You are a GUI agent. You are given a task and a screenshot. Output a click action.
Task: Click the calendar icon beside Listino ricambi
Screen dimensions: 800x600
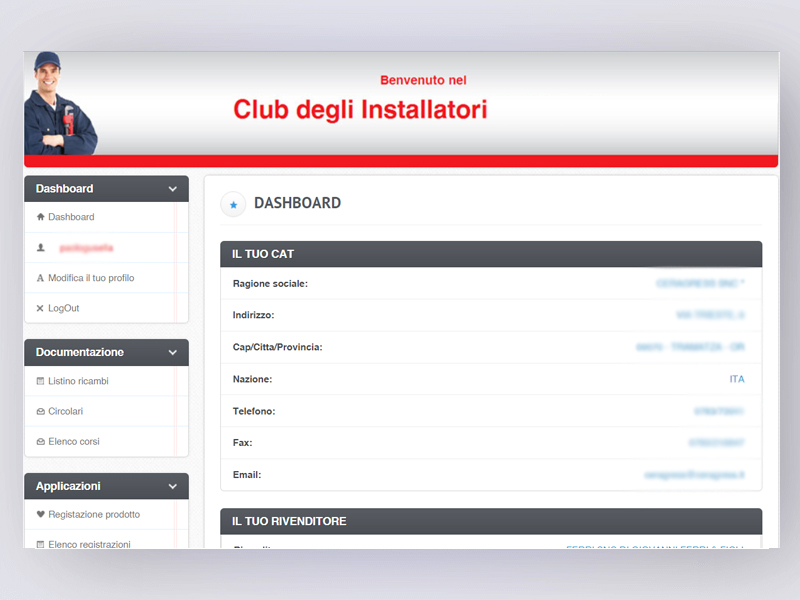point(40,381)
